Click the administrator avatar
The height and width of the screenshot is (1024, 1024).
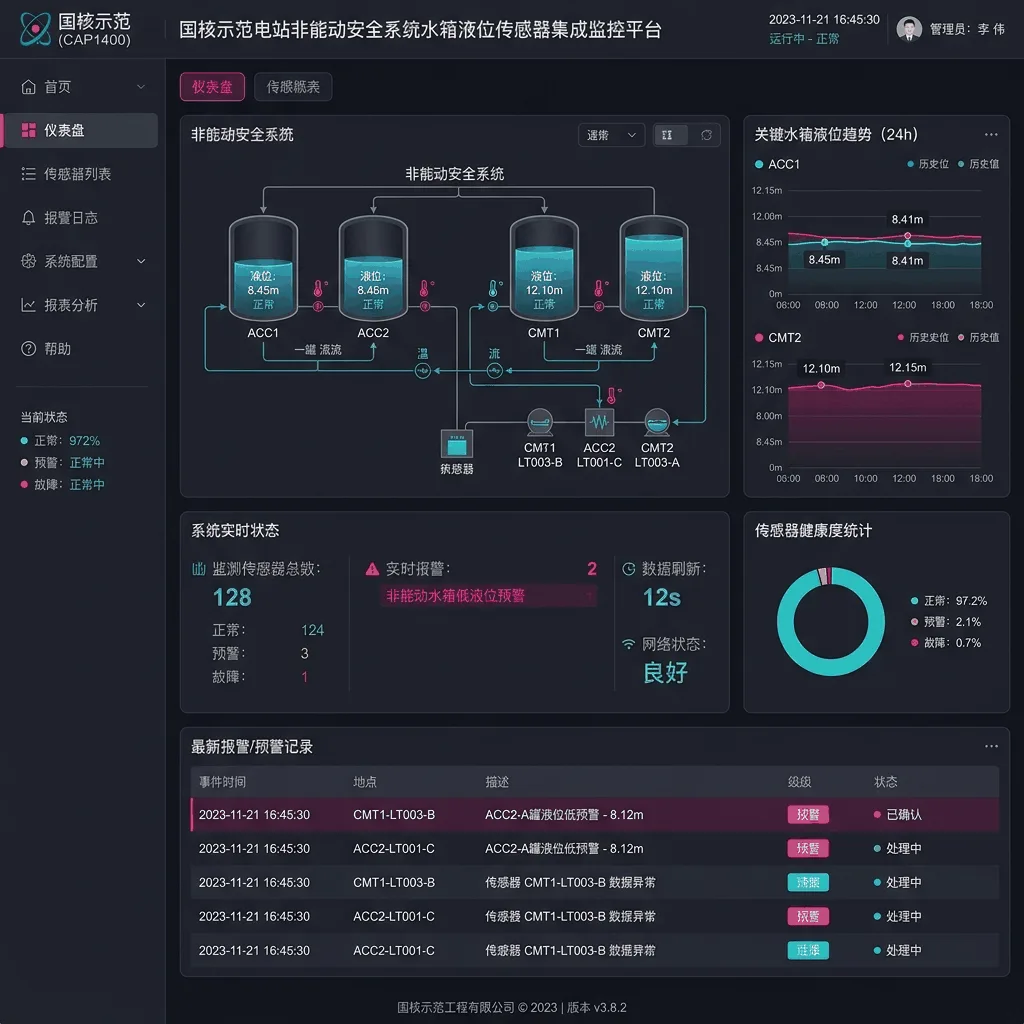point(909,29)
